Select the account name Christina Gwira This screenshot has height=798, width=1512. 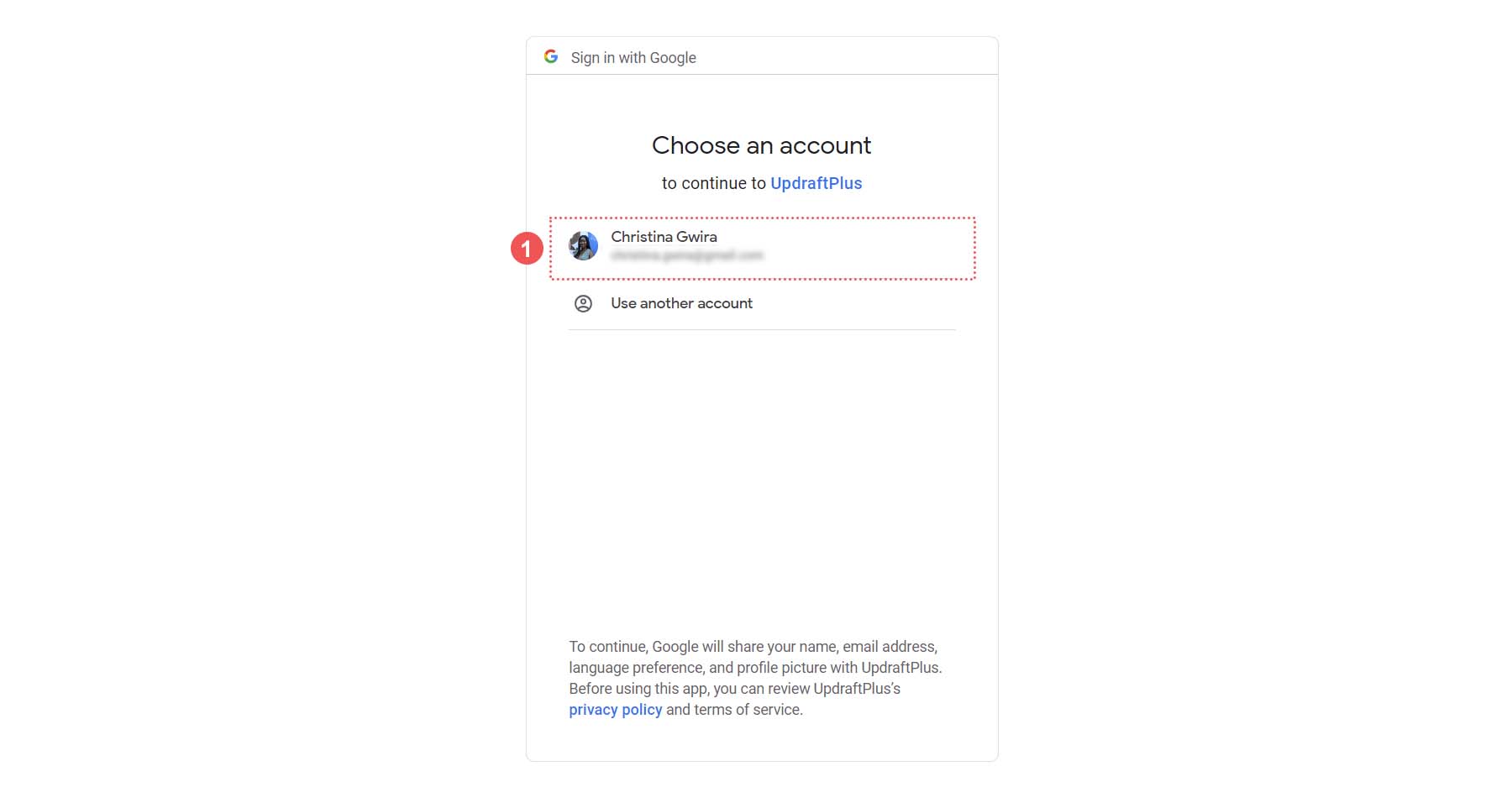(x=664, y=236)
